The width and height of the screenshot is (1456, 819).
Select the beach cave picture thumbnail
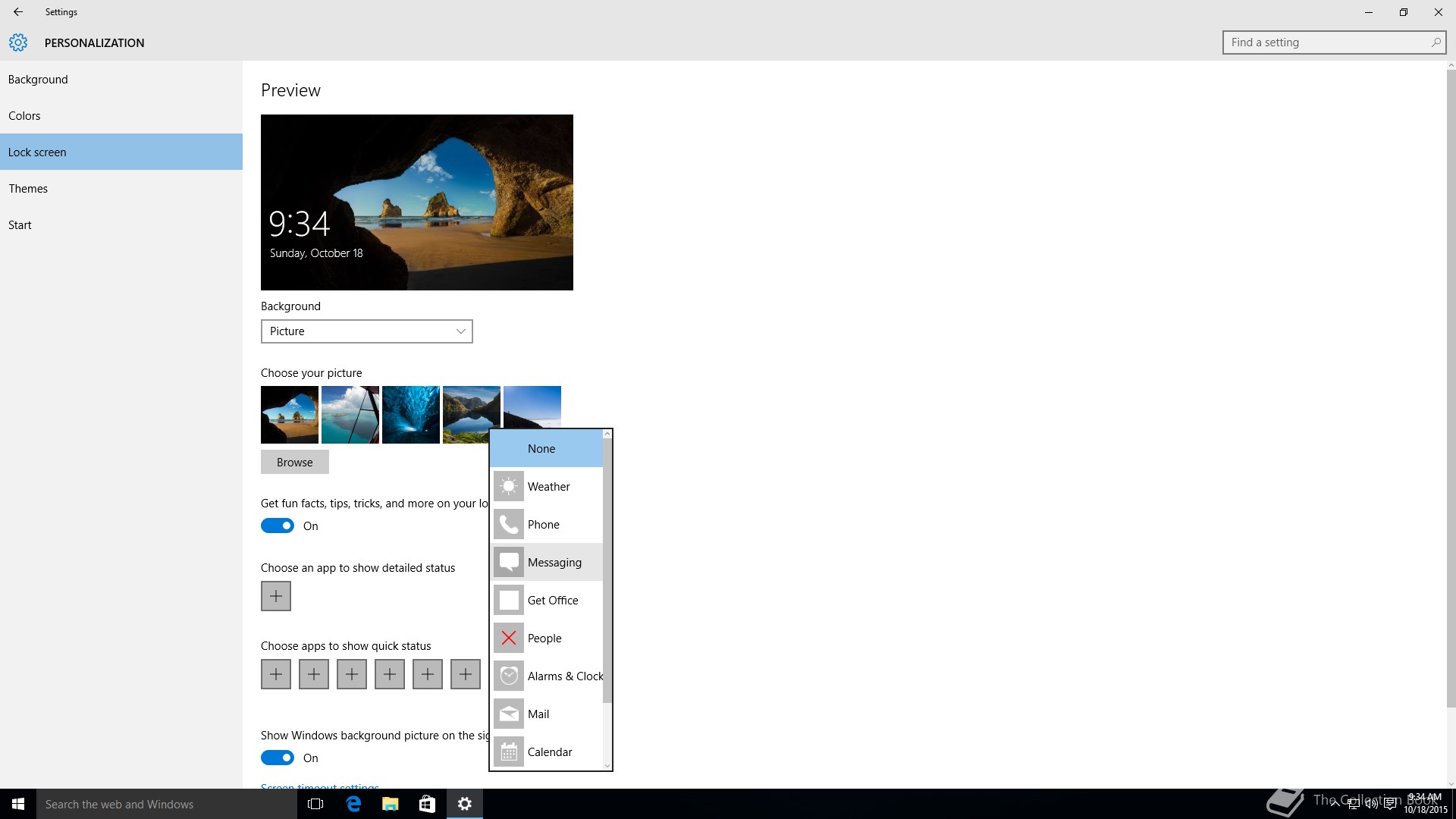tap(290, 415)
